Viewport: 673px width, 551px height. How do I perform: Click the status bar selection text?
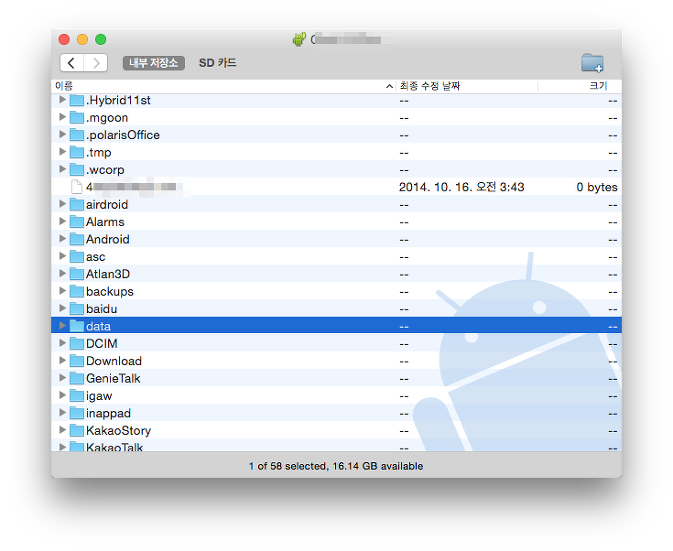[336, 466]
